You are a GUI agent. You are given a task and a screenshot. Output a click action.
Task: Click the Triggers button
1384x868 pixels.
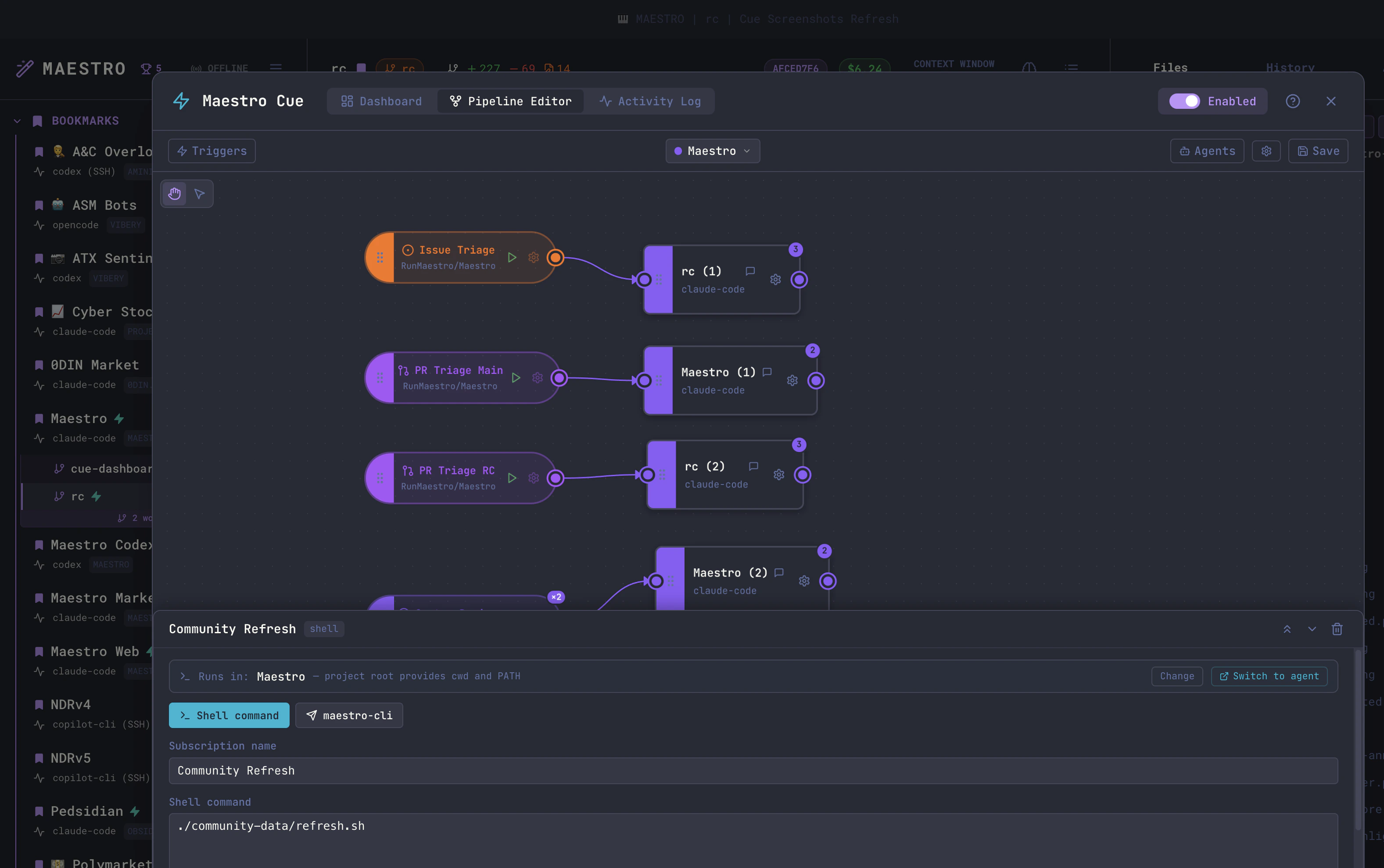212,151
